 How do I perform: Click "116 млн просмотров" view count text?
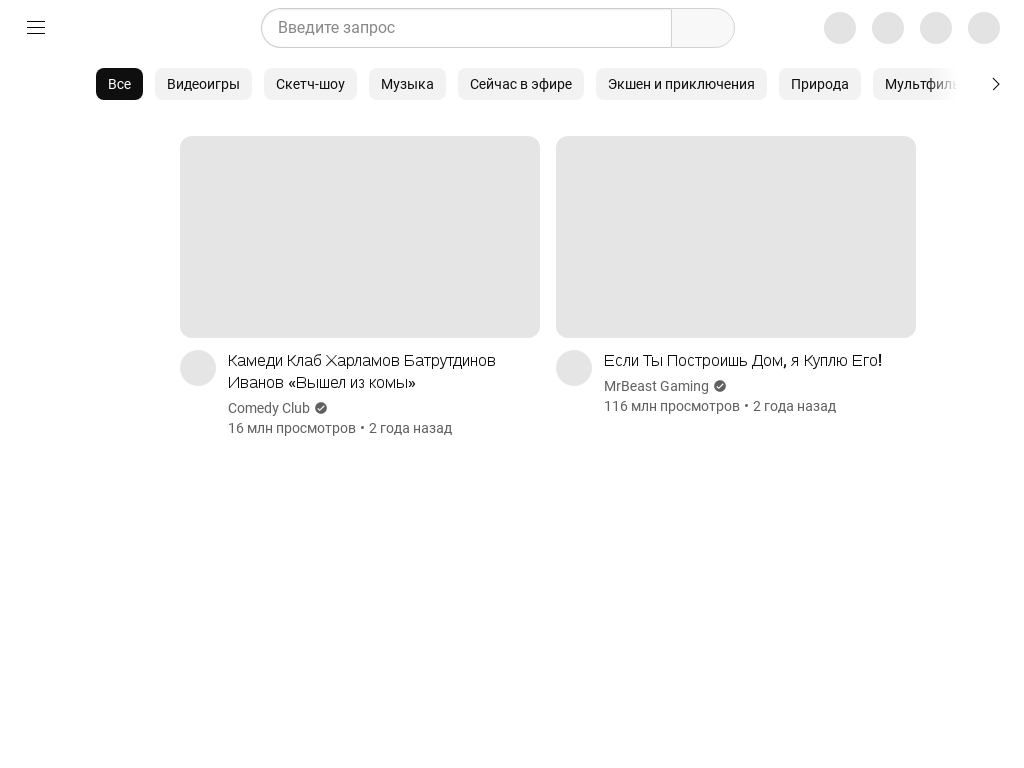pyautogui.click(x=671, y=406)
